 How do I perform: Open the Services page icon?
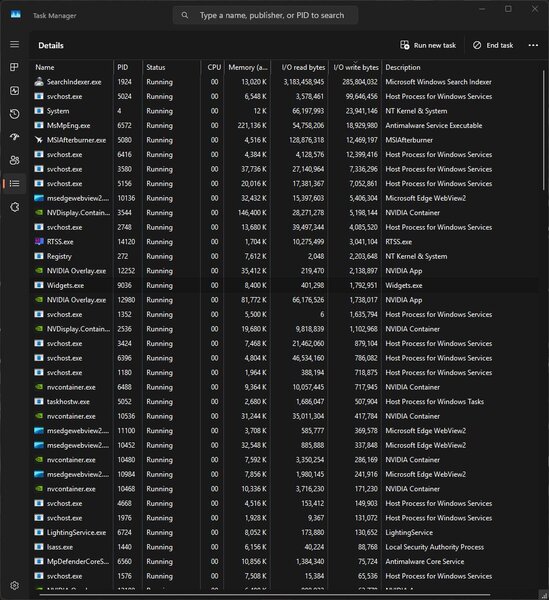(x=15, y=207)
